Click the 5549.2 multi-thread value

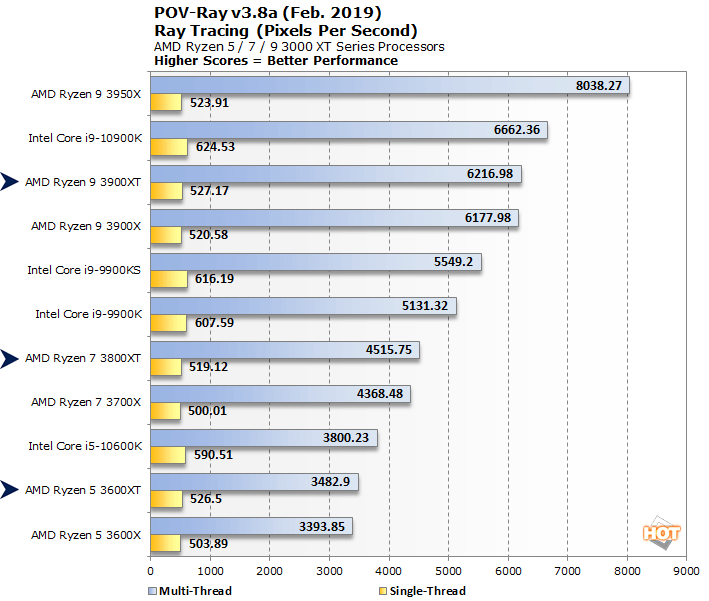pyautogui.click(x=454, y=262)
